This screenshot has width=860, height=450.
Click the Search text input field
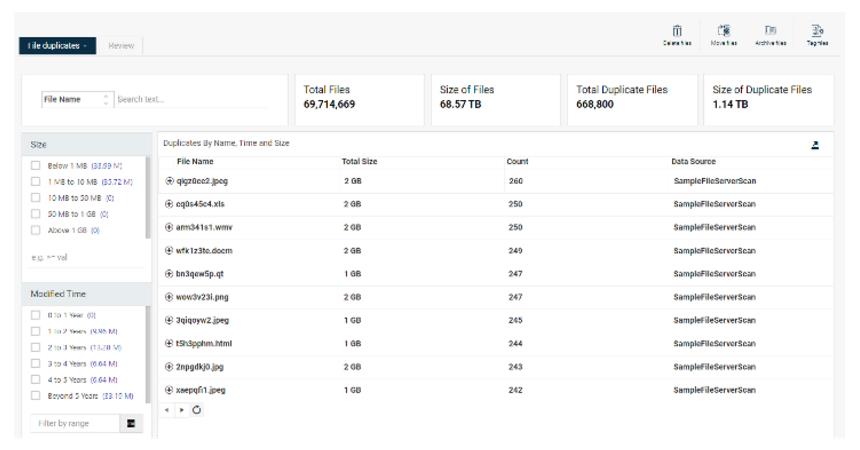190,100
